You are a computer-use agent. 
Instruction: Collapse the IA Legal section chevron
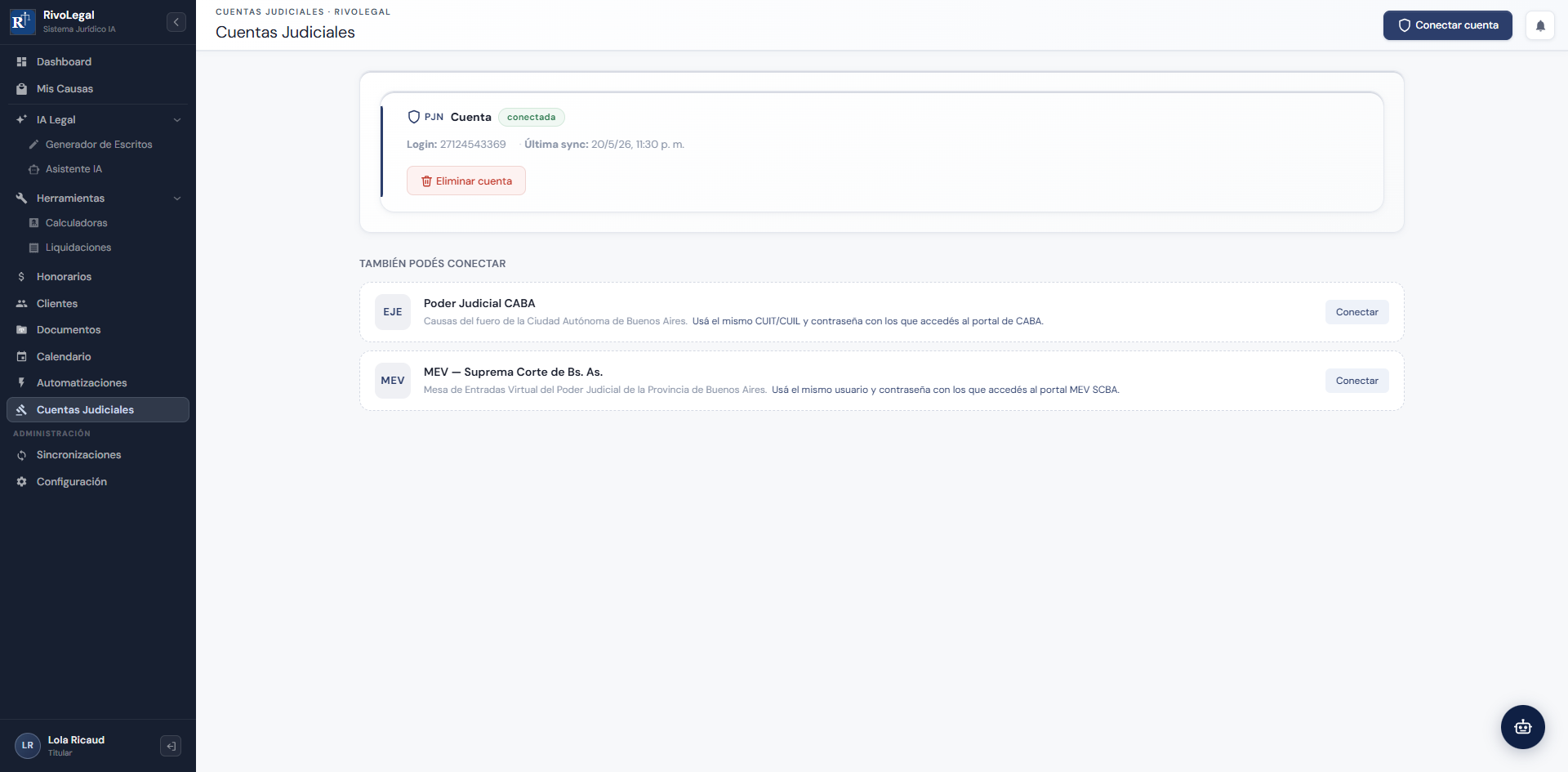177,120
